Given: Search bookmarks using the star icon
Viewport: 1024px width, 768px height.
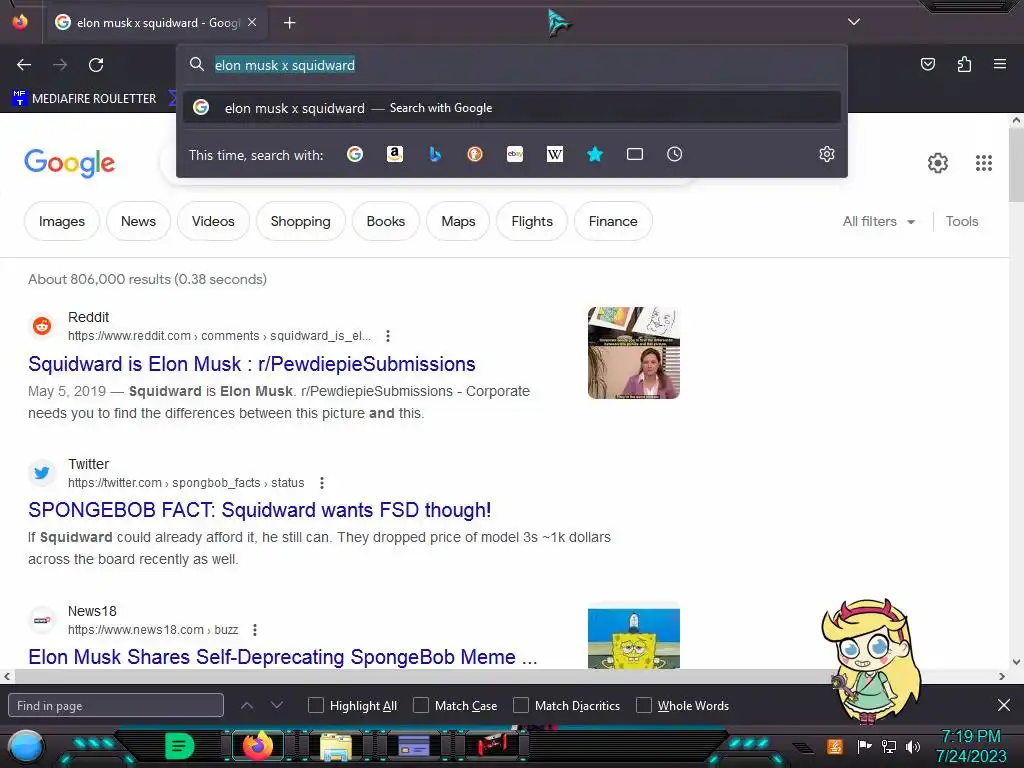Looking at the screenshot, I should (594, 154).
